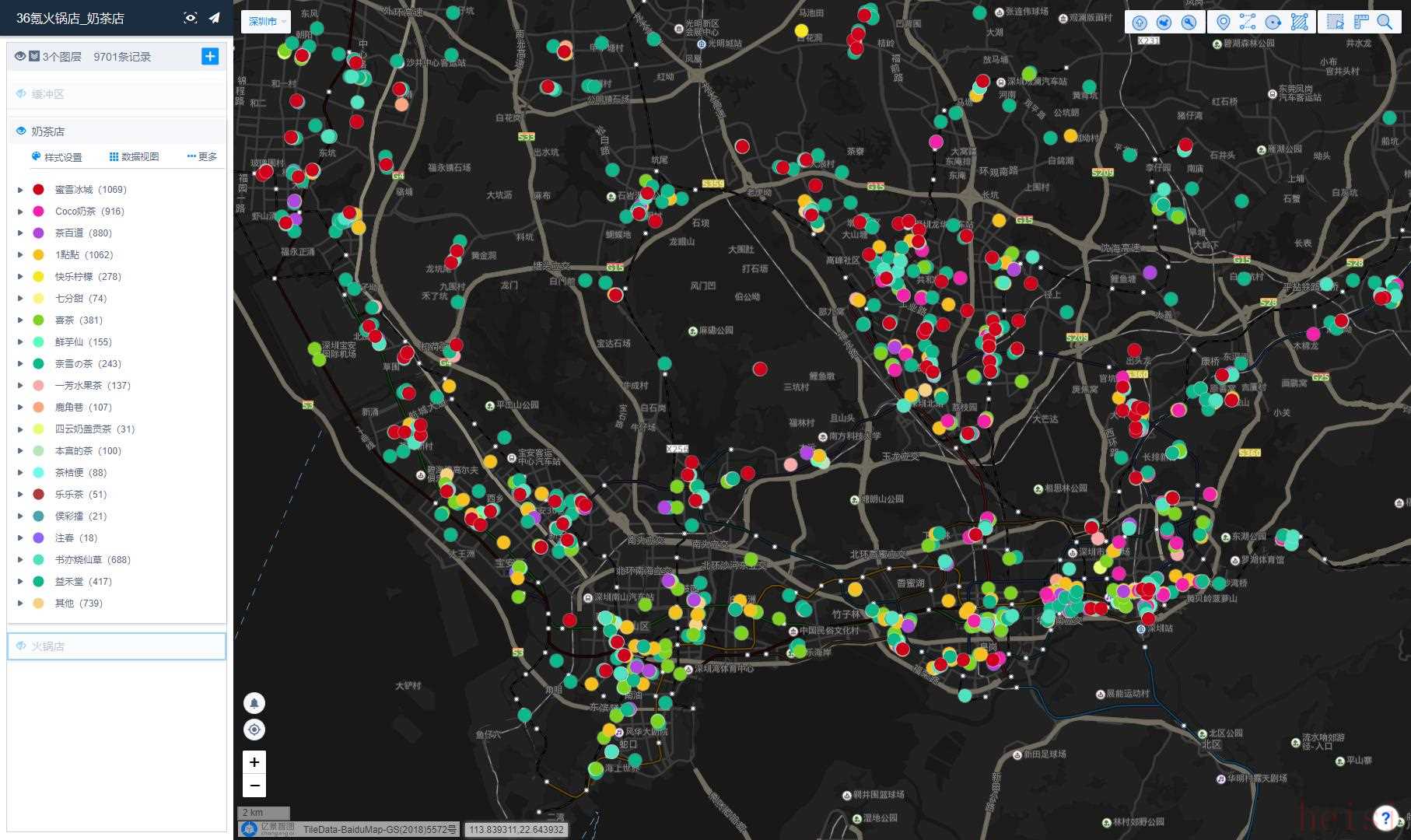
Task: Select the circle radius drawing tool
Action: pyautogui.click(x=1273, y=23)
